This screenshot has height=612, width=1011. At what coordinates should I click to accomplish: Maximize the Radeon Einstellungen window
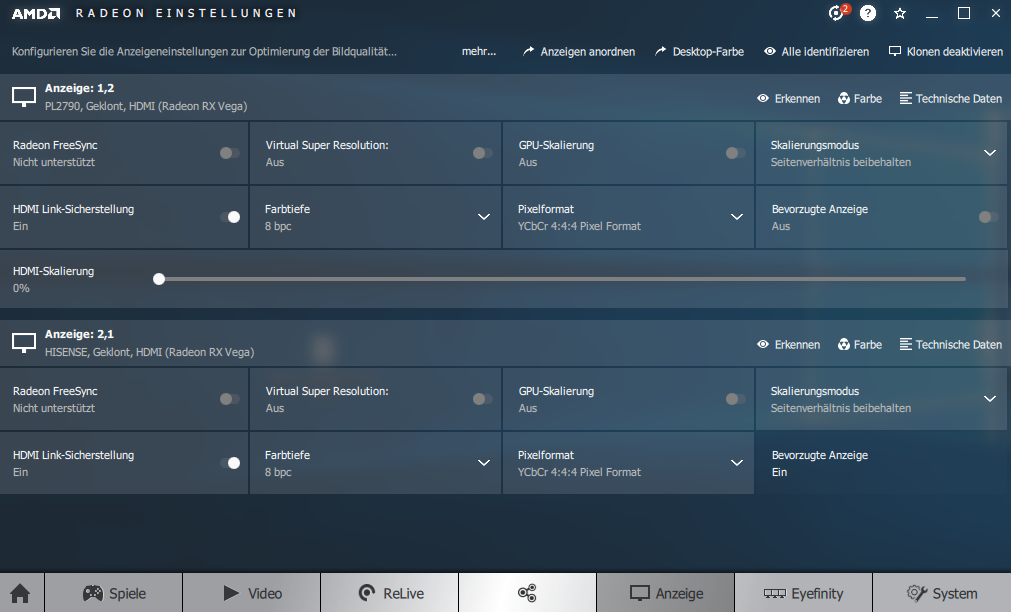(x=964, y=14)
